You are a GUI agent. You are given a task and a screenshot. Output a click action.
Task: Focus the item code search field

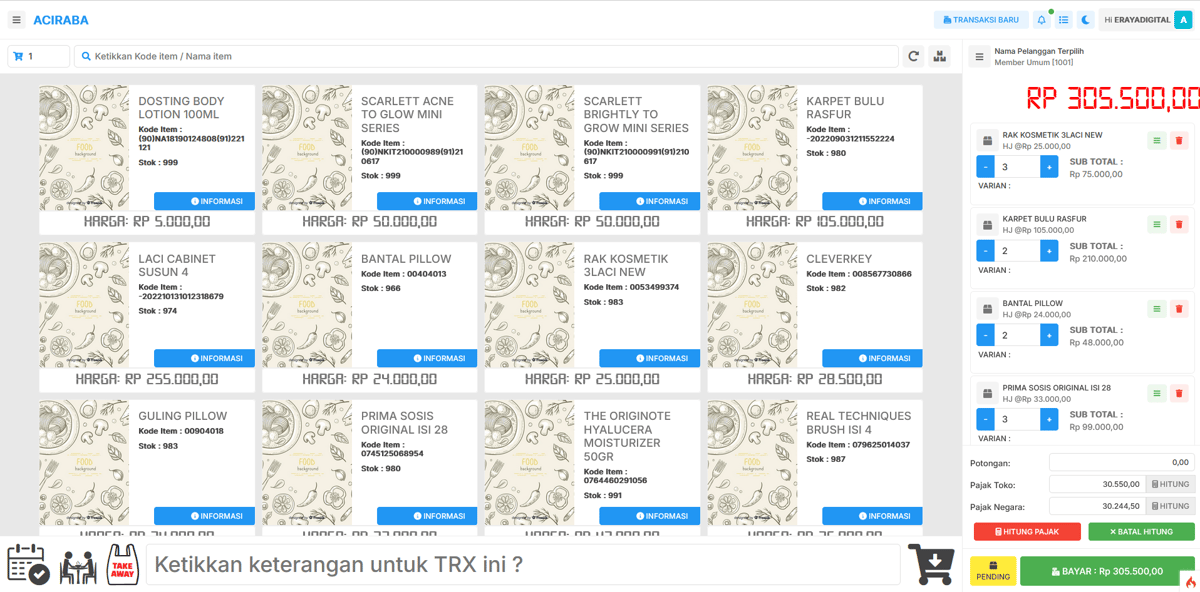coord(486,57)
